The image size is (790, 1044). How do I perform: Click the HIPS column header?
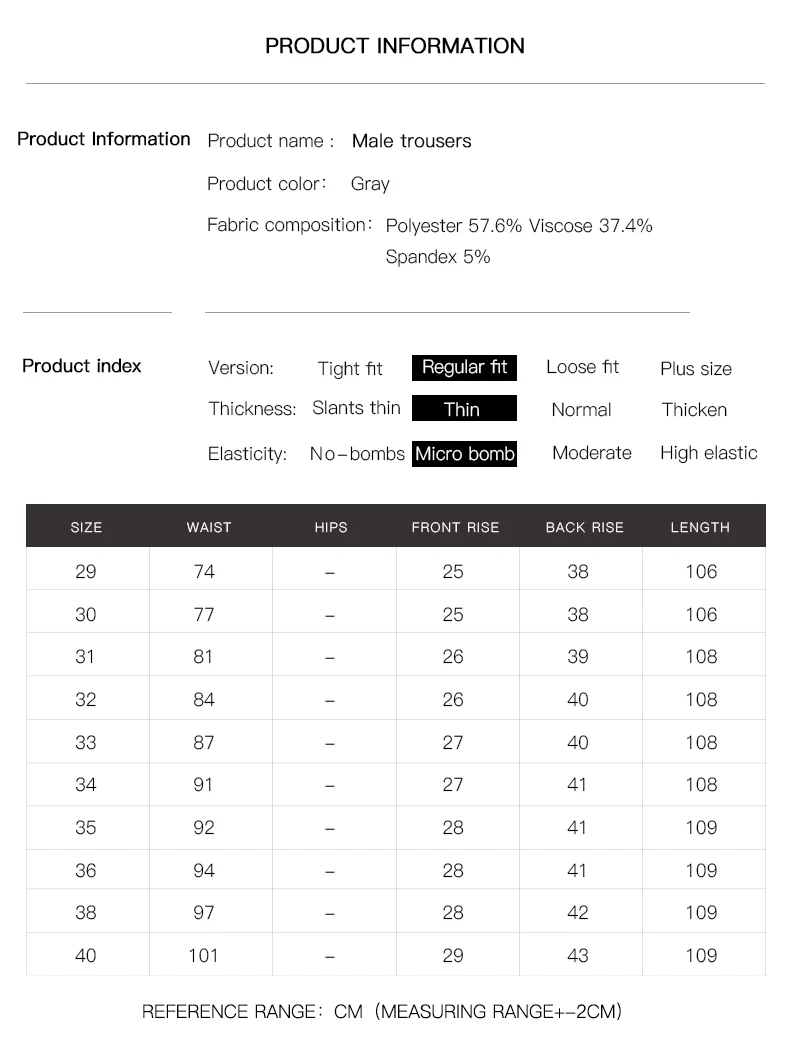point(331,527)
